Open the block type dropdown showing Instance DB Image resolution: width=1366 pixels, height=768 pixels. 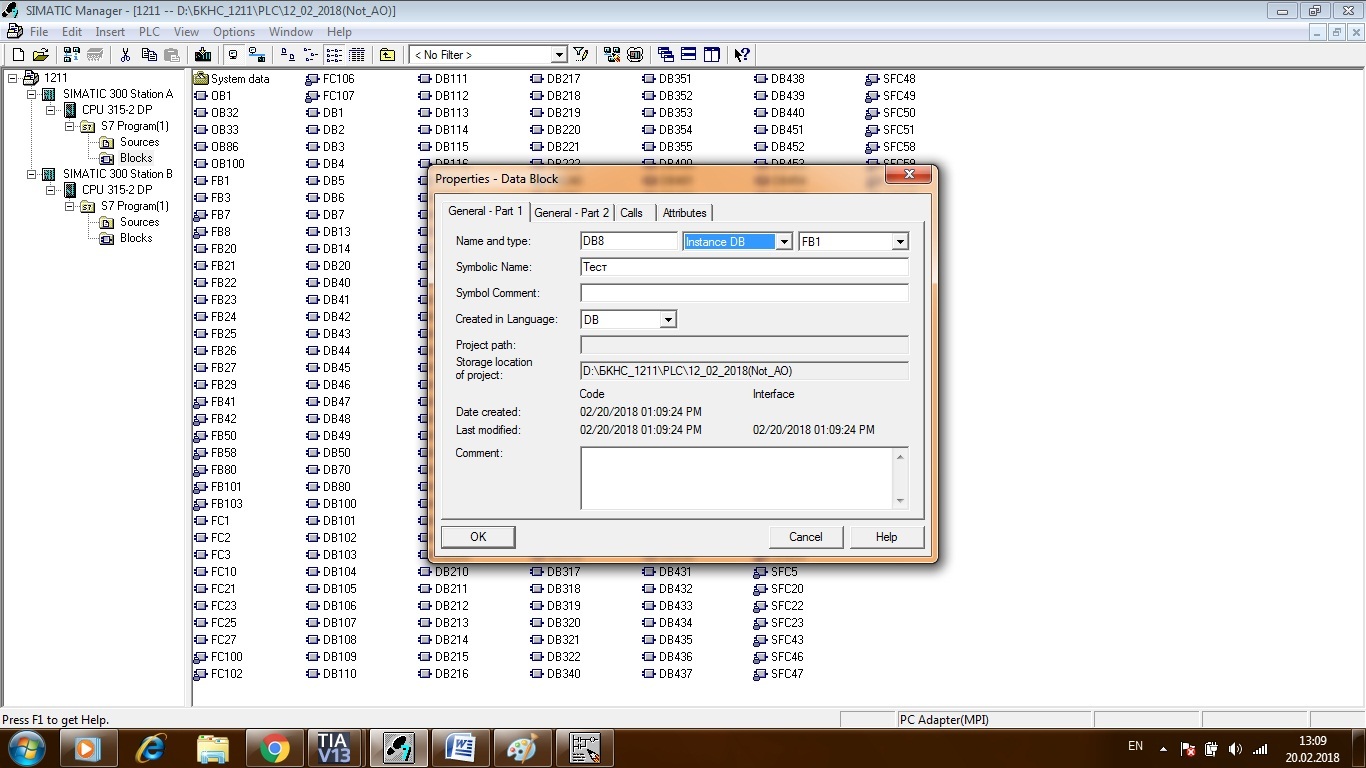point(784,242)
